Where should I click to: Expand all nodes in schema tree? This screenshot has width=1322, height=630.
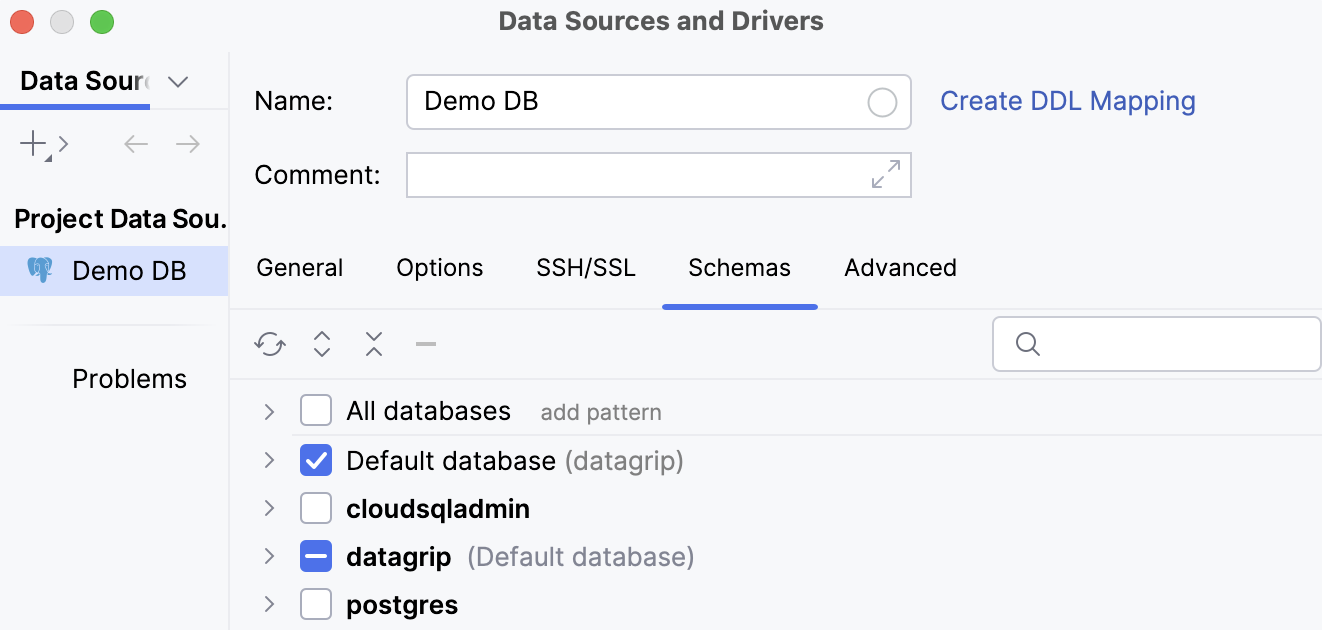[321, 343]
